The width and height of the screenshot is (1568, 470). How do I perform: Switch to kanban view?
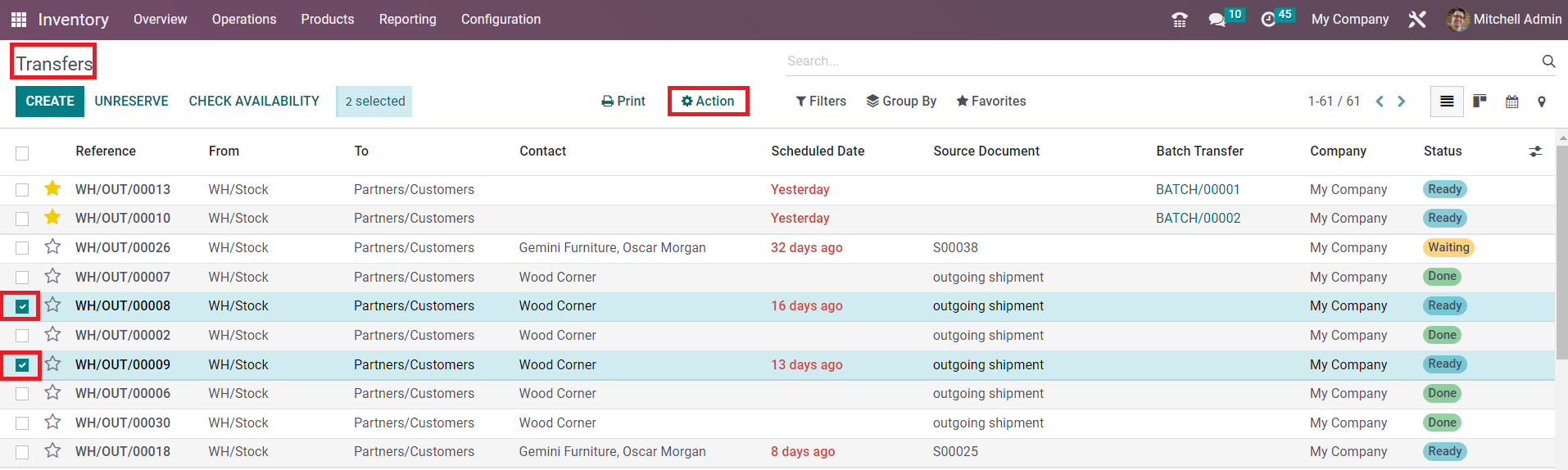tap(1480, 102)
